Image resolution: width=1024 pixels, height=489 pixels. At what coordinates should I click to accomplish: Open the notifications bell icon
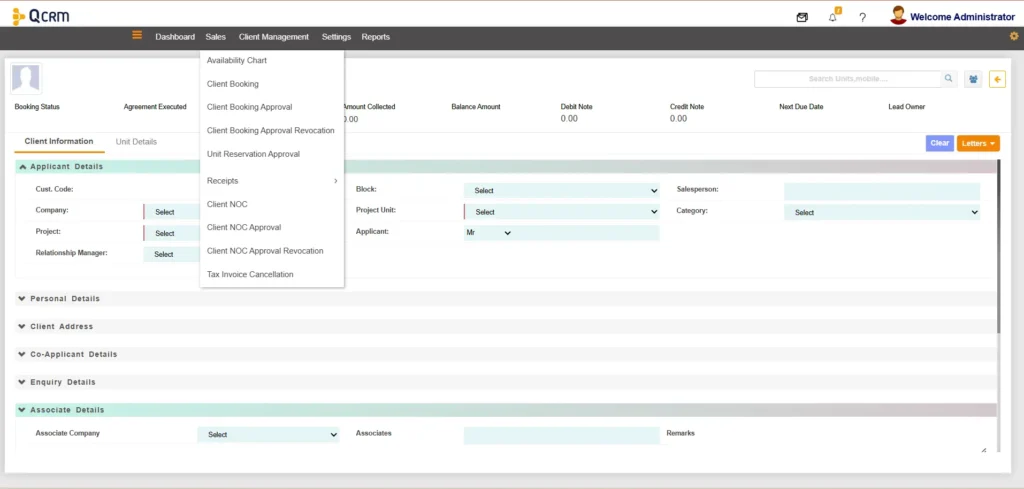833,18
